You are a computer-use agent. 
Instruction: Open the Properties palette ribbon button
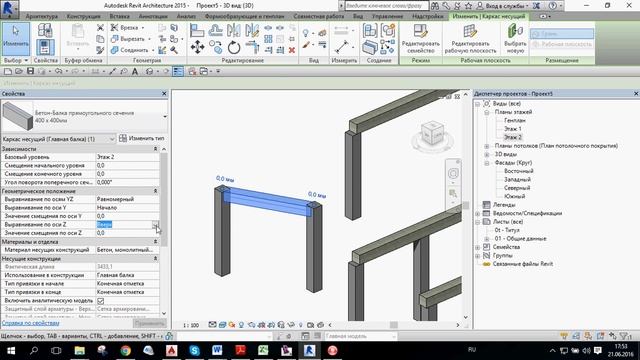(45, 47)
